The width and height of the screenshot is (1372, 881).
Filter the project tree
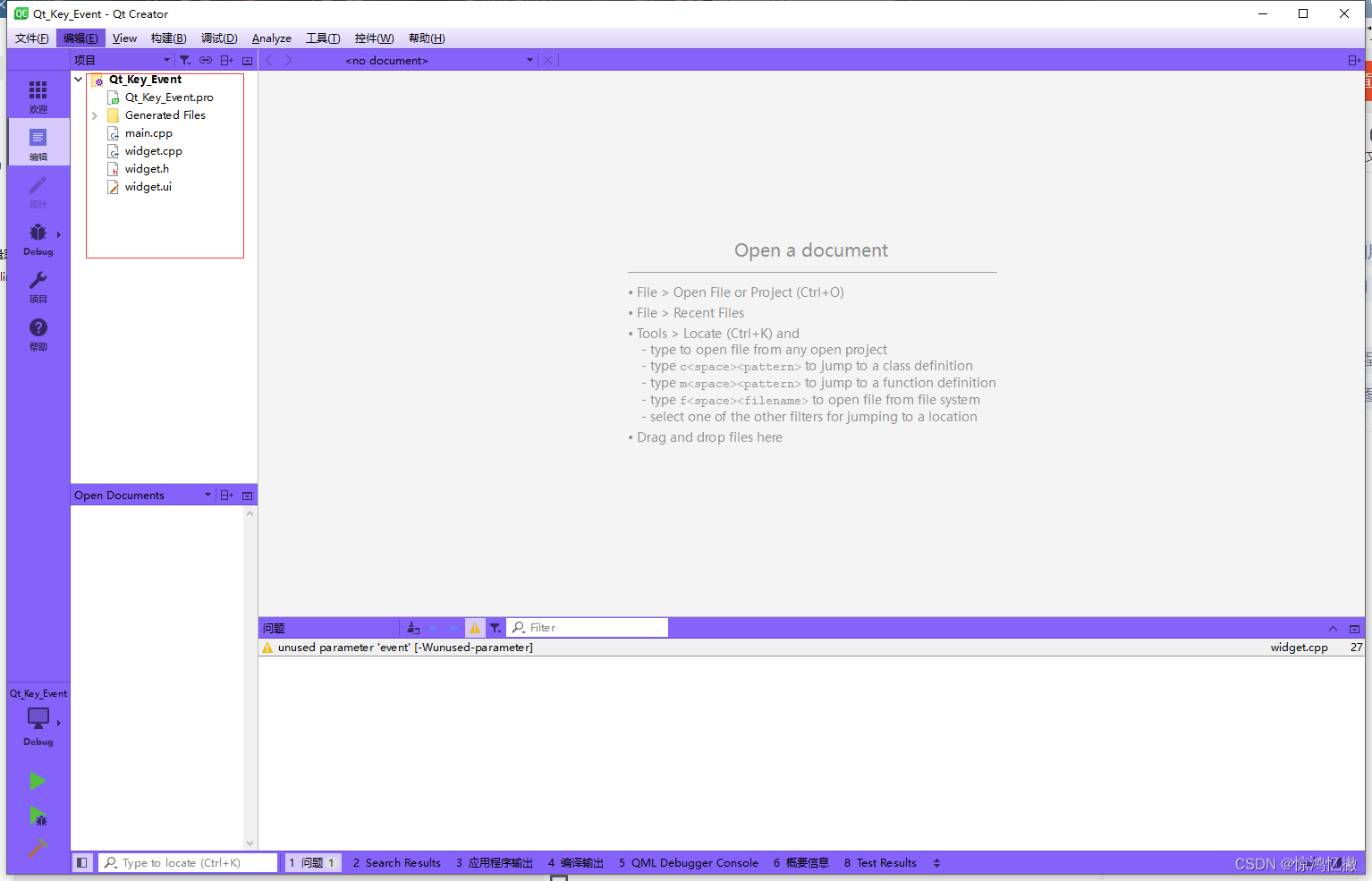click(185, 60)
